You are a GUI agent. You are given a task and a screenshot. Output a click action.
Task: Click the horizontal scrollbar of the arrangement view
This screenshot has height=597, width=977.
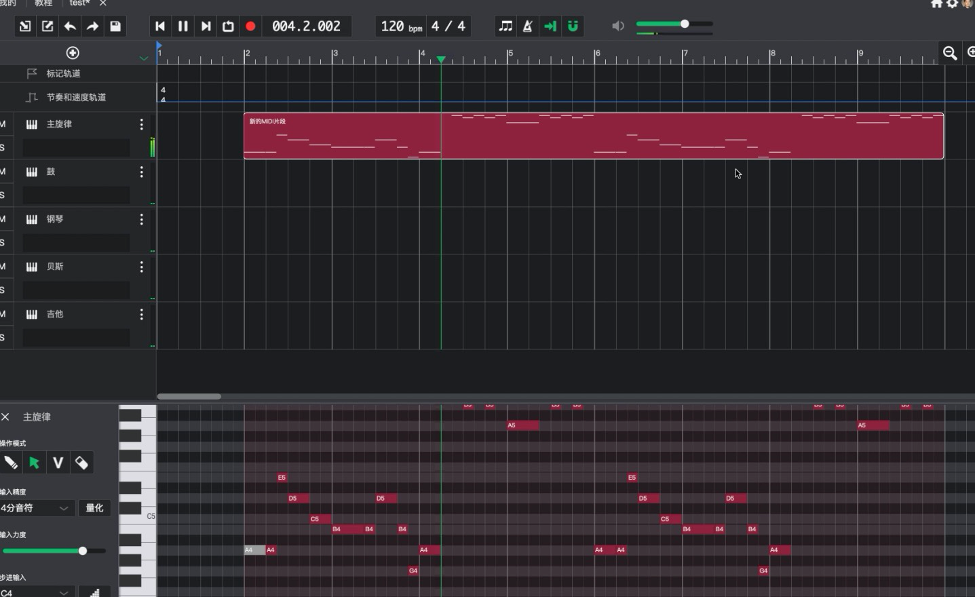[189, 396]
